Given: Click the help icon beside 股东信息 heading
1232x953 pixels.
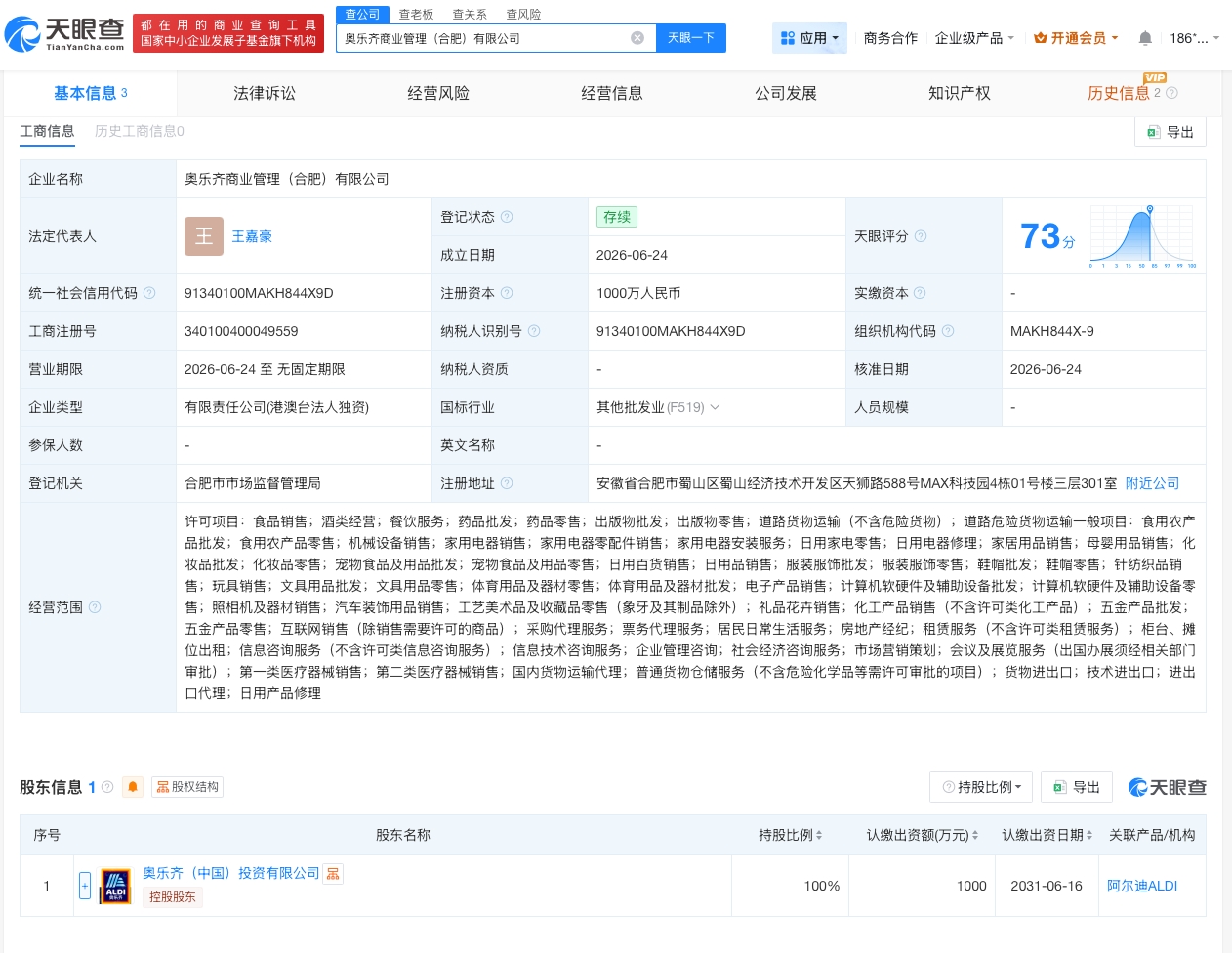Looking at the screenshot, I should [107, 787].
